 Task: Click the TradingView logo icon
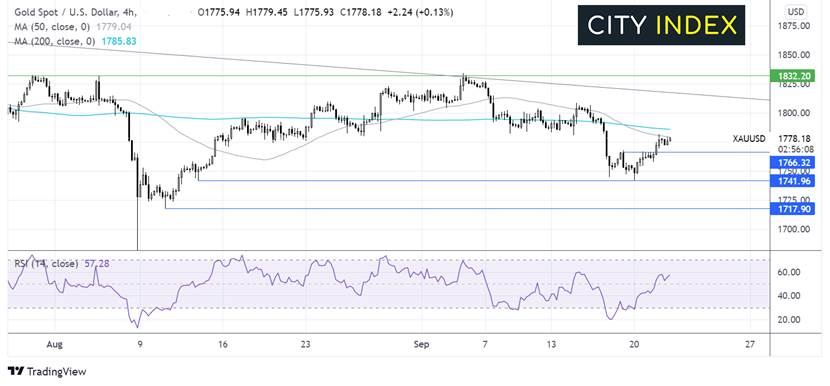coord(15,372)
